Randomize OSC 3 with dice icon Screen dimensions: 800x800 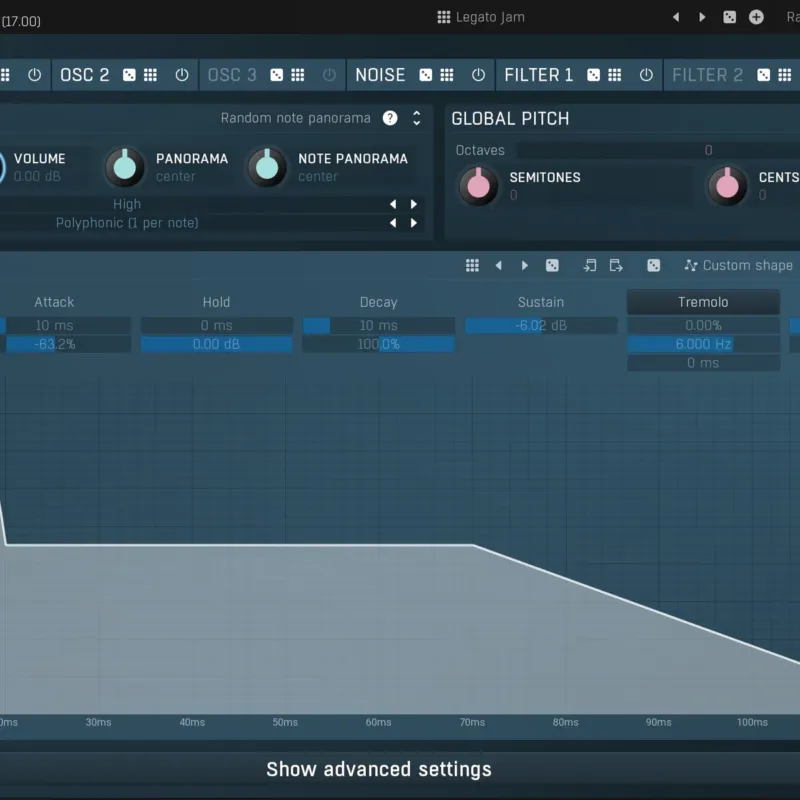(x=277, y=75)
